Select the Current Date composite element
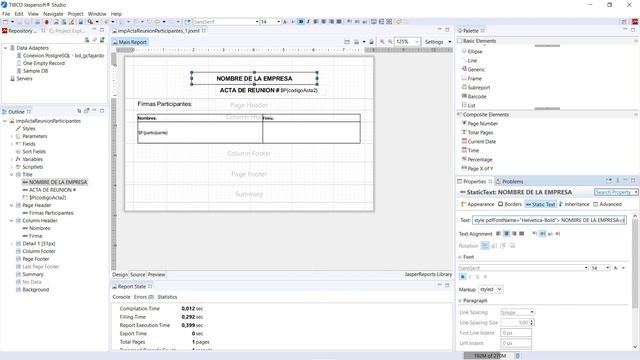 coord(479,141)
